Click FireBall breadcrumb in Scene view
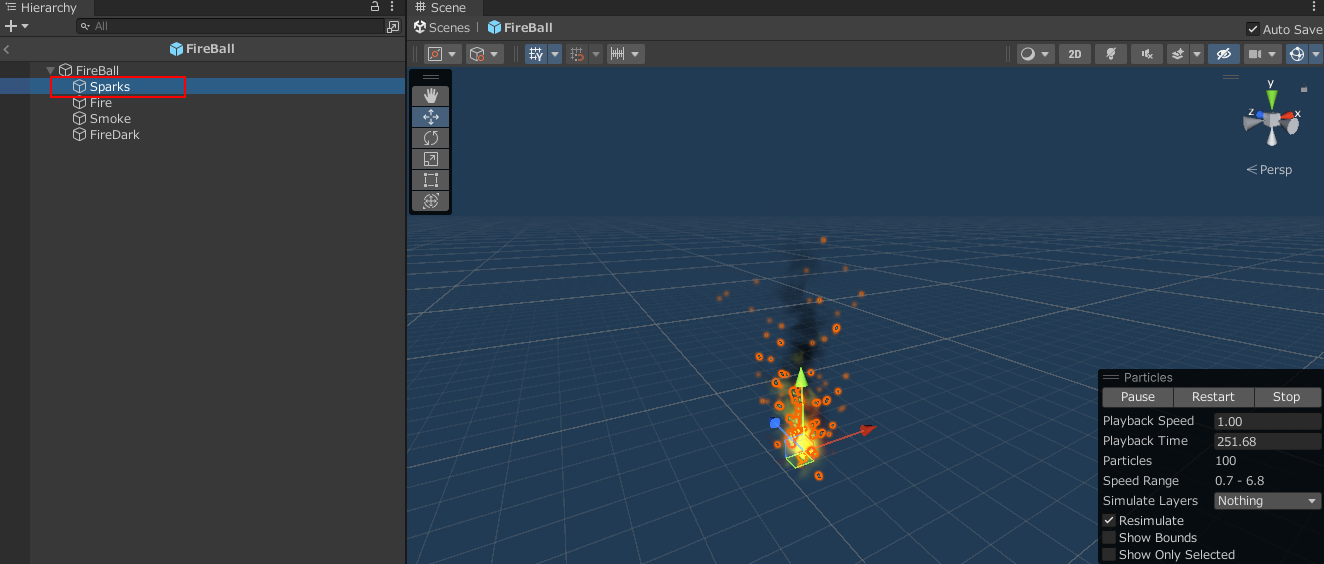This screenshot has width=1324, height=564. point(520,28)
